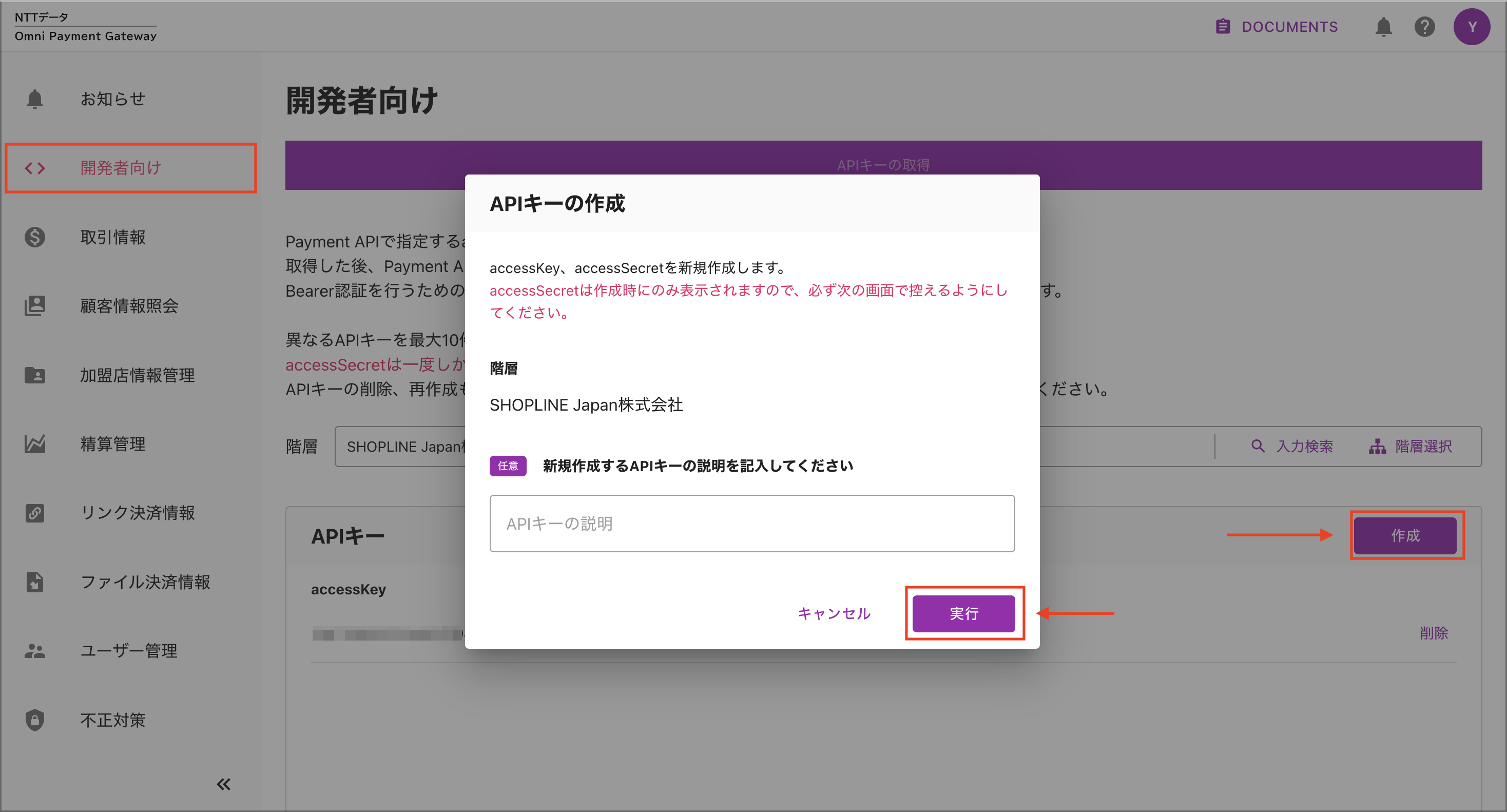Open 不正対策 menu item
1507x812 pixels.
pos(130,720)
